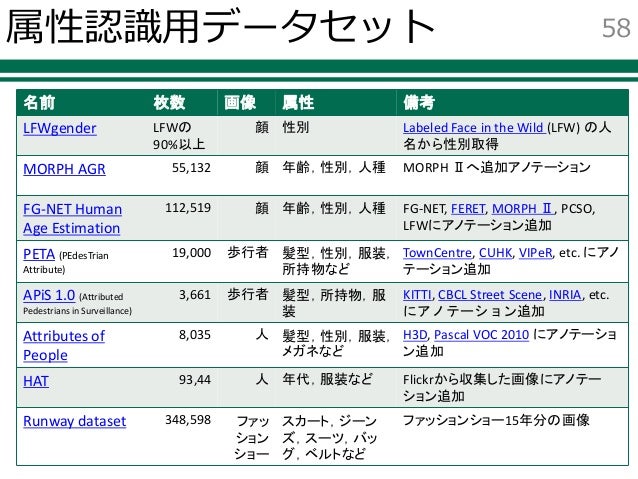Follow the Pascal VOC 2010 link
Screen dimensions: 638x479
click(x=481, y=335)
